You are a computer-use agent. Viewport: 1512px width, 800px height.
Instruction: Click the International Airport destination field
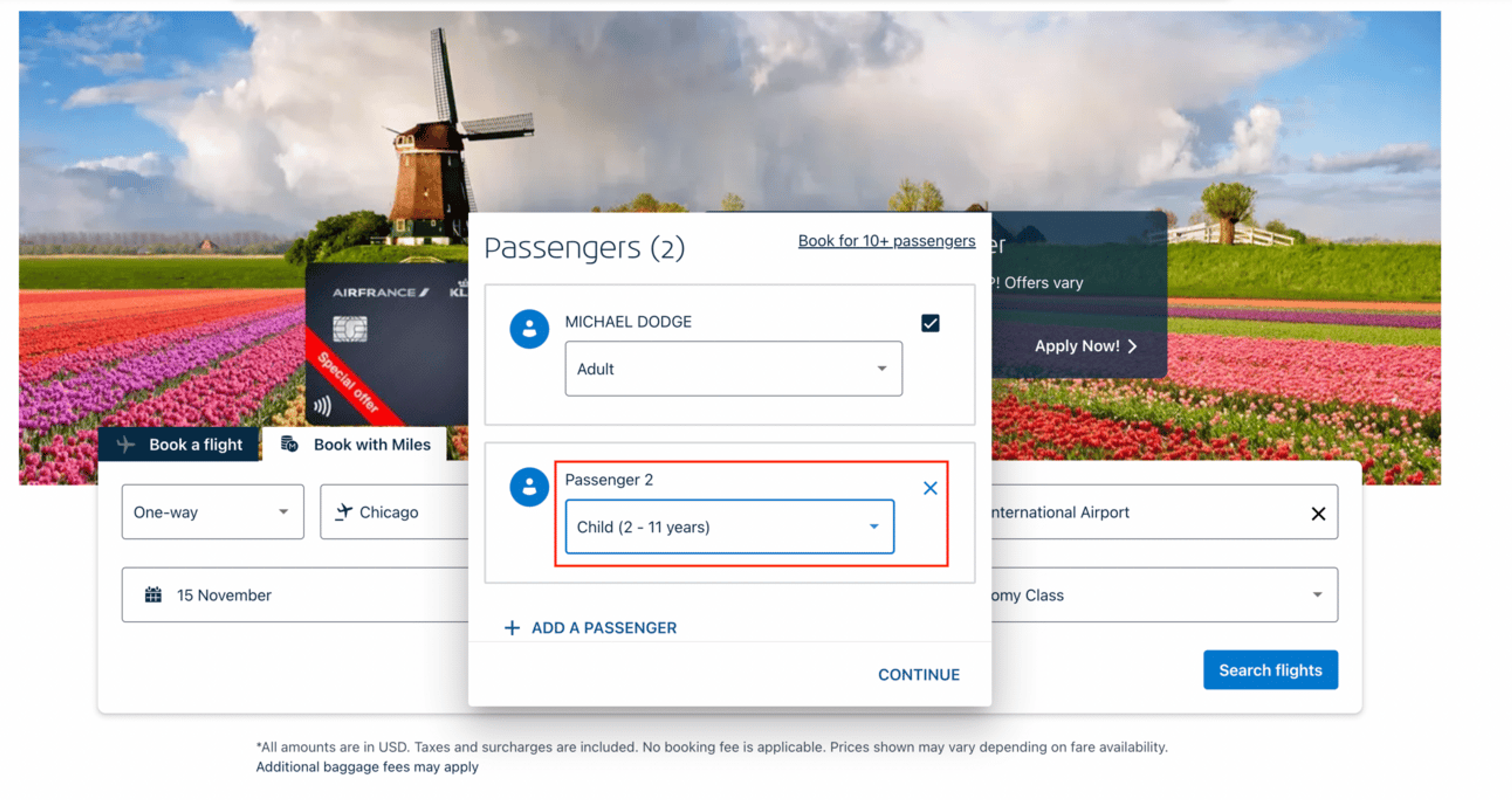pyautogui.click(x=1165, y=512)
